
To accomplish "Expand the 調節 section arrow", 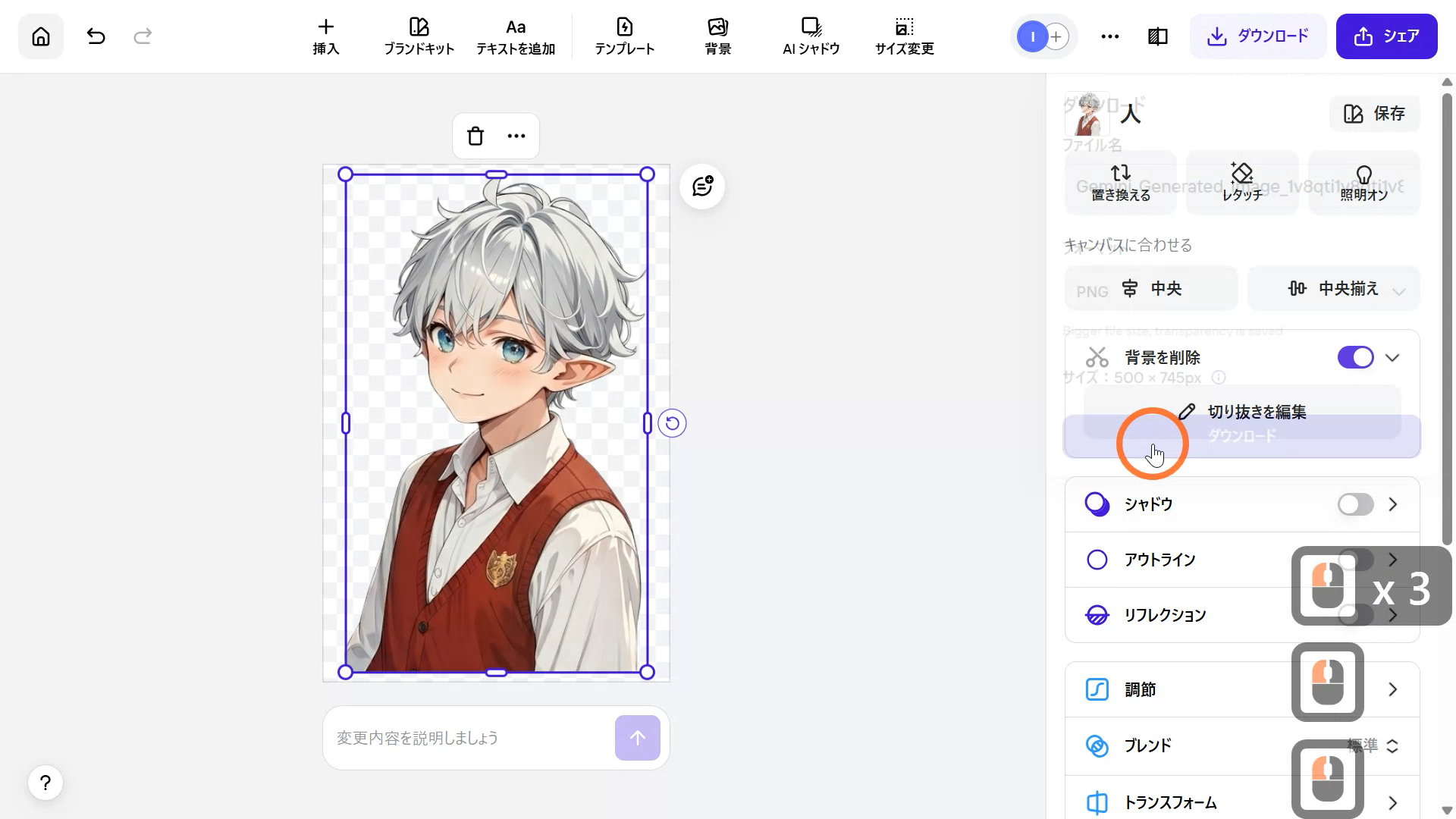I will pos(1393,689).
